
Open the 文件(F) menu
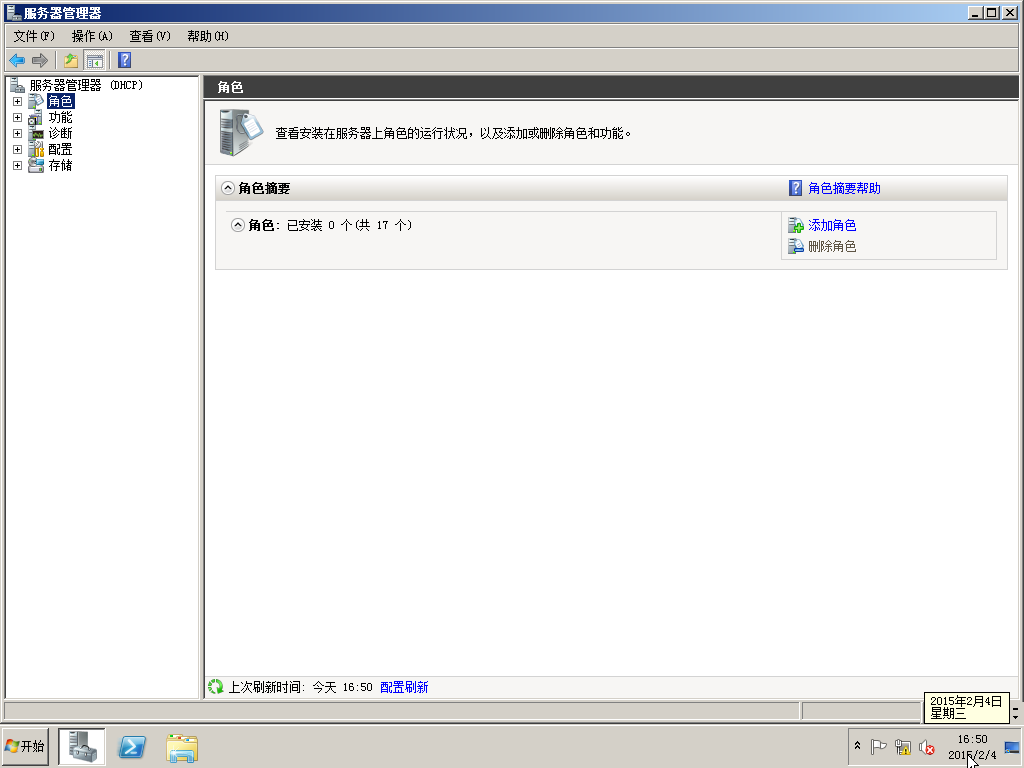click(34, 36)
